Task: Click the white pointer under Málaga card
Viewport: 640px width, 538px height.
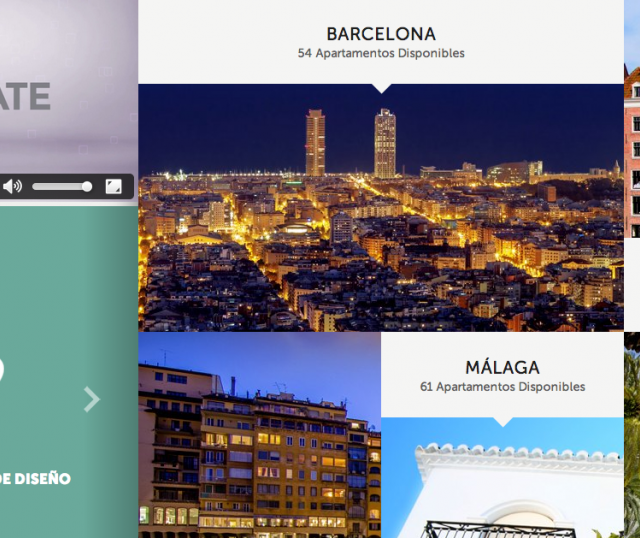Action: click(x=503, y=422)
